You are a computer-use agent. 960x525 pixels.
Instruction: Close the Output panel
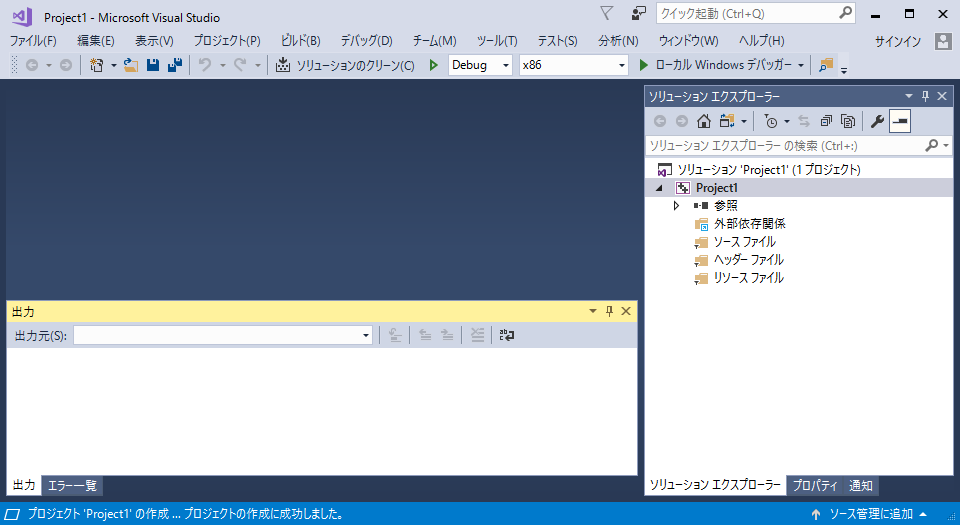coord(626,311)
